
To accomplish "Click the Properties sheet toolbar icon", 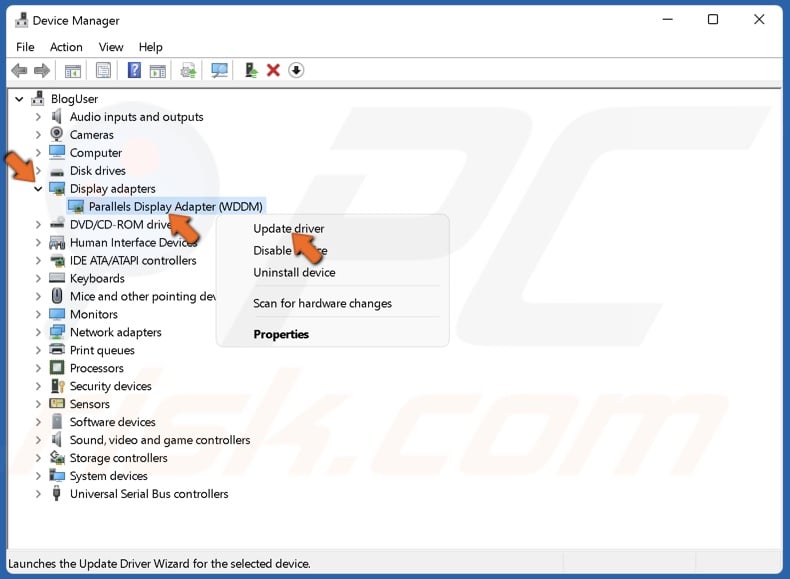I will tap(103, 71).
